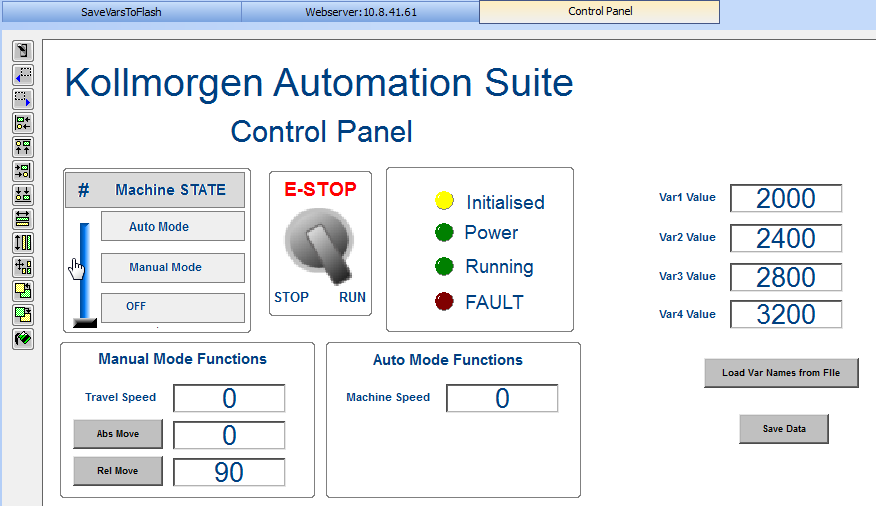Click the align right edges toolbar icon
Screen dimensions: 876x506
pyautogui.click(x=23, y=171)
